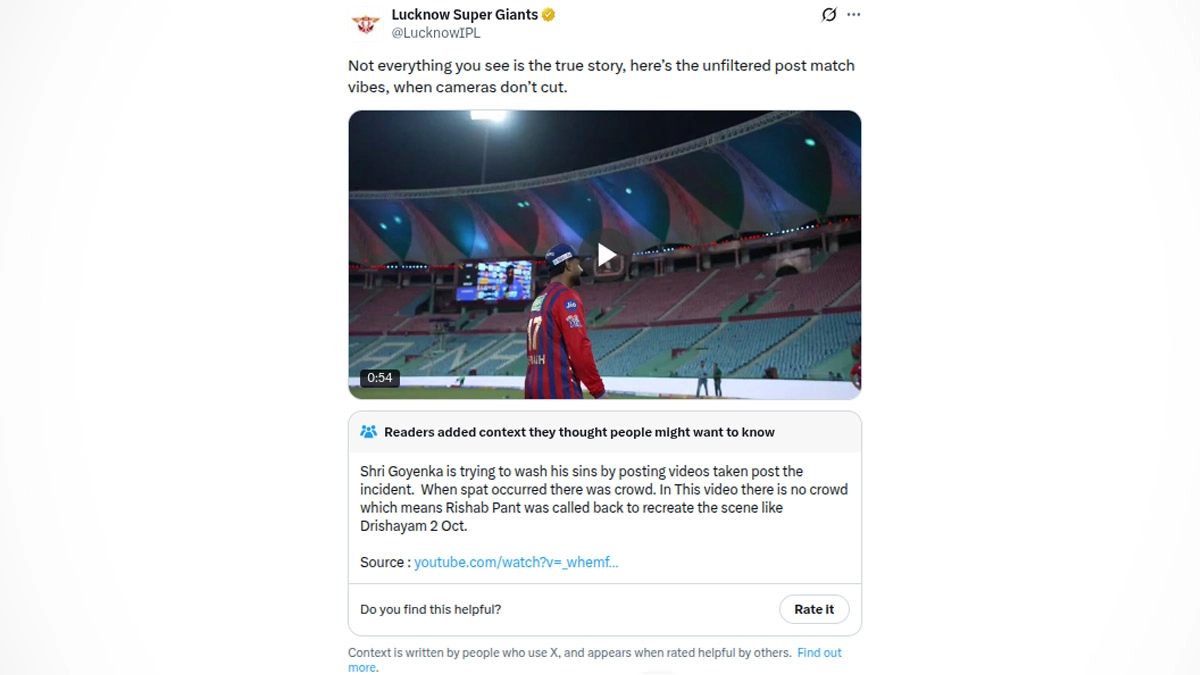Click the 0:54 video duration badge
Image resolution: width=1200 pixels, height=675 pixels.
[x=379, y=378]
